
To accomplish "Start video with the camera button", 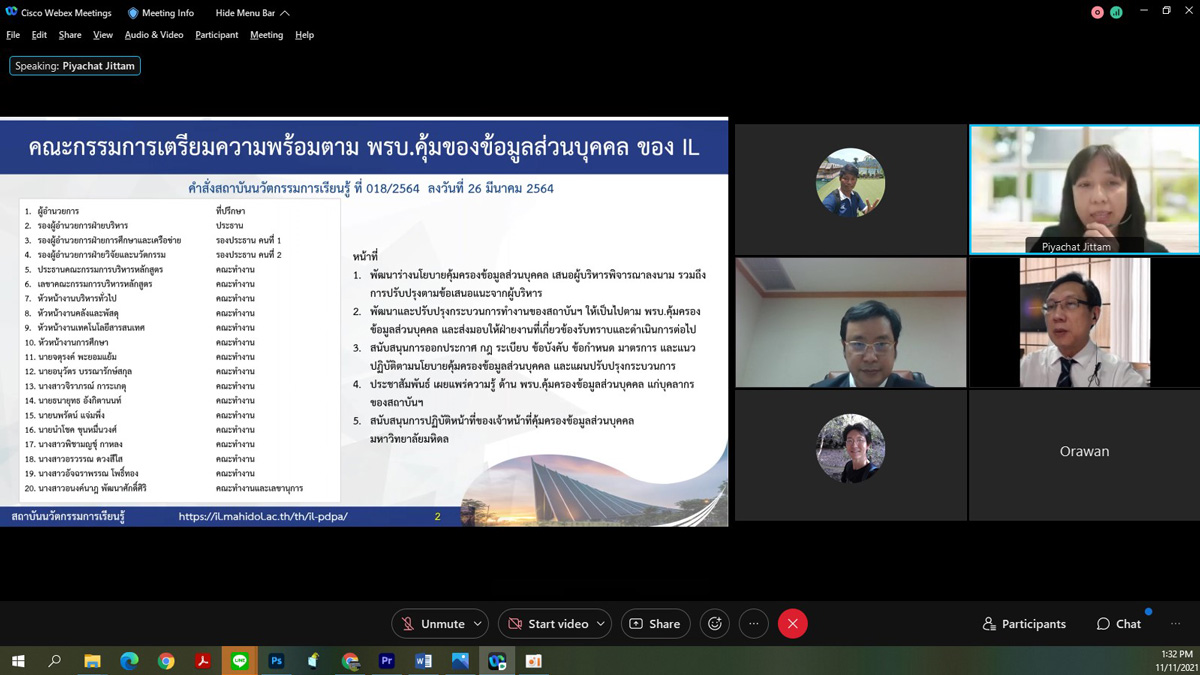I will pos(547,624).
